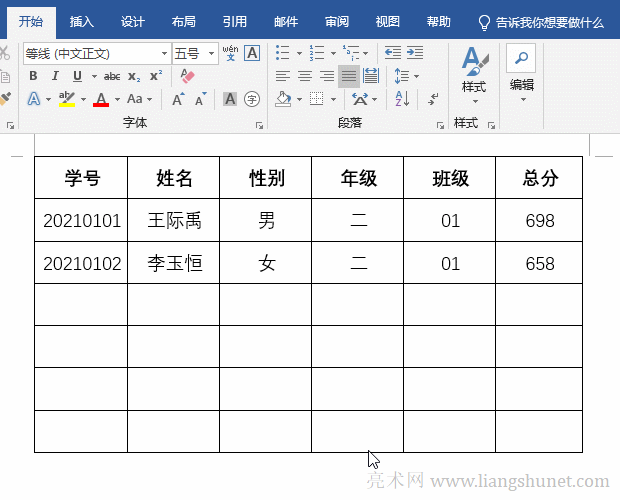This screenshot has width=620, height=500.
Task: Align text right
Action: [327, 76]
